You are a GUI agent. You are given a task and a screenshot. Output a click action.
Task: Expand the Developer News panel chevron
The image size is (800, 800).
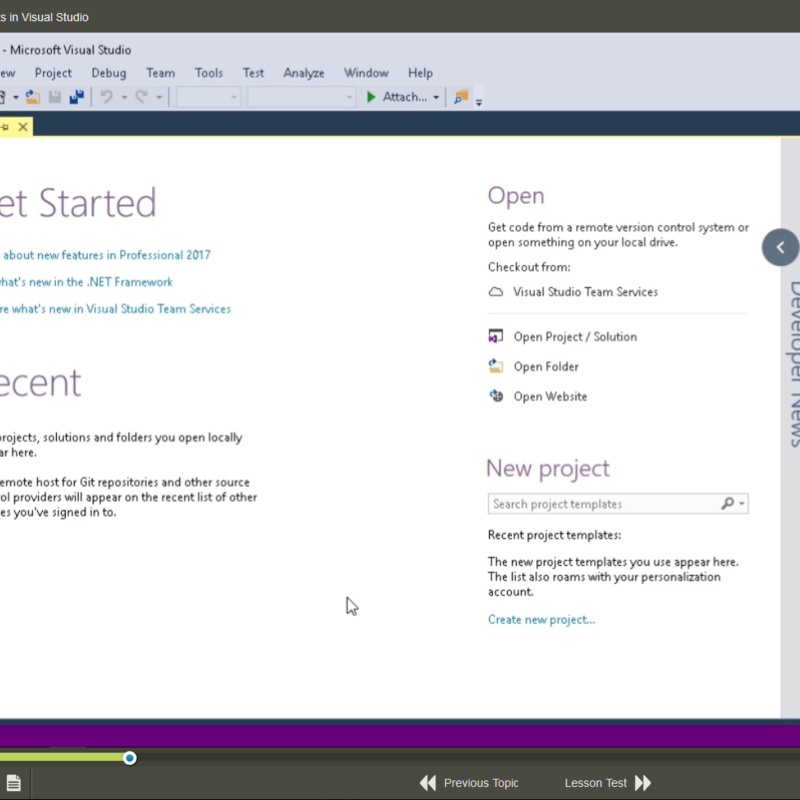[780, 247]
